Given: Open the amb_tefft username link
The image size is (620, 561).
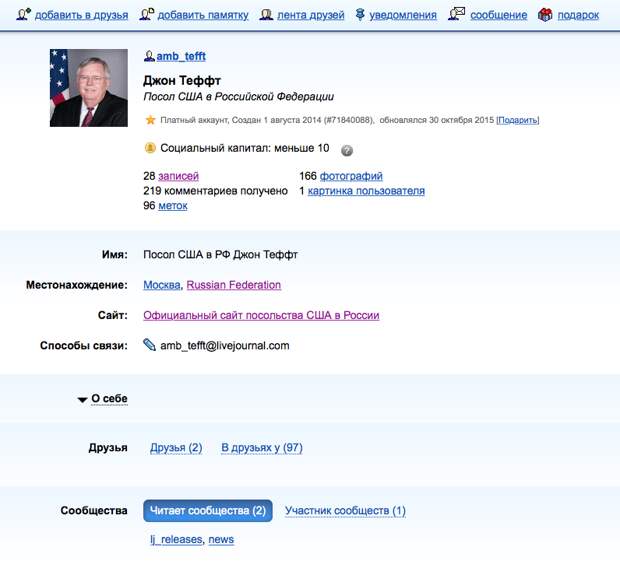Looking at the screenshot, I should 181,56.
